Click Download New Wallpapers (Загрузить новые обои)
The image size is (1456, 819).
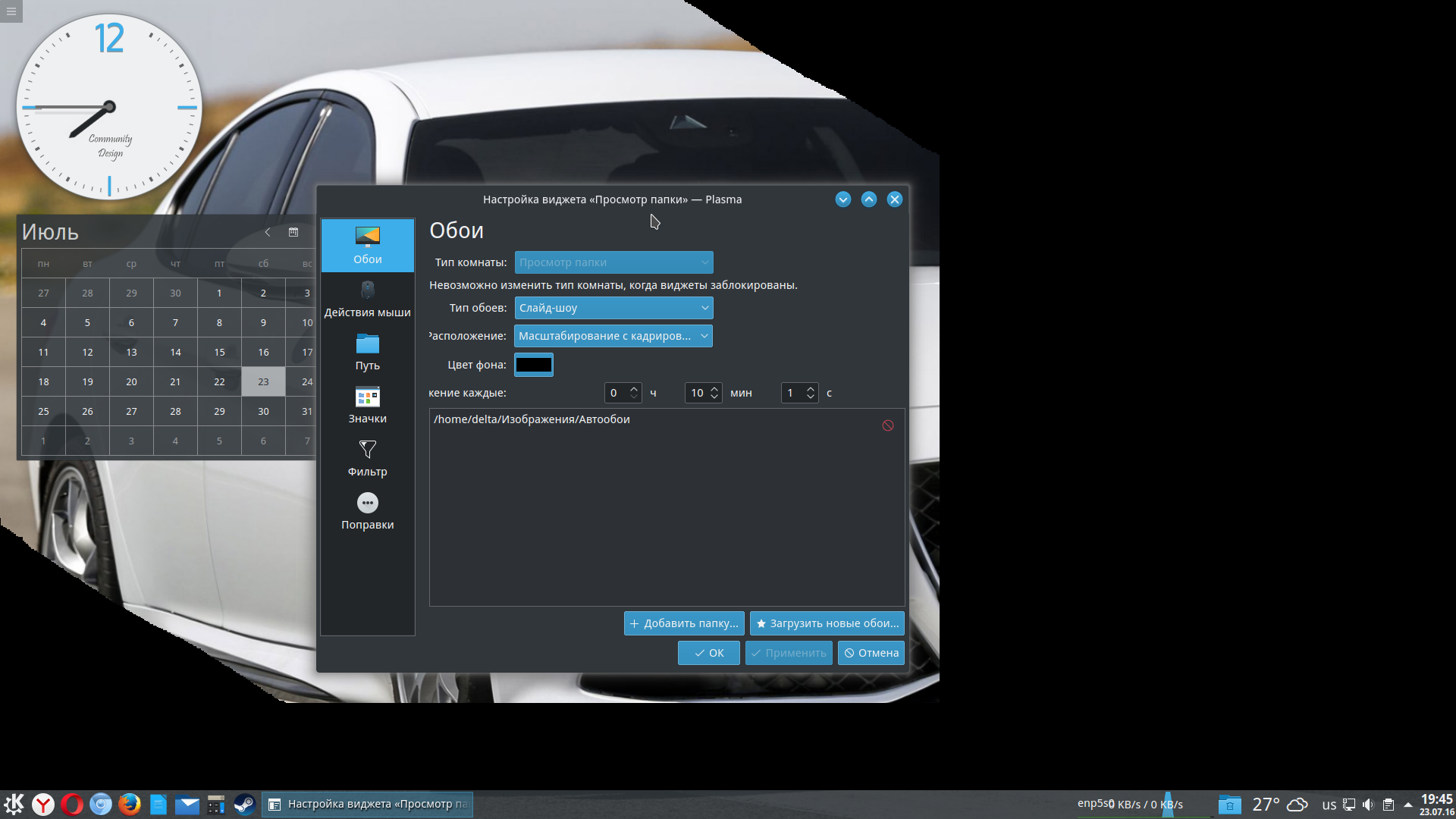coord(827,623)
